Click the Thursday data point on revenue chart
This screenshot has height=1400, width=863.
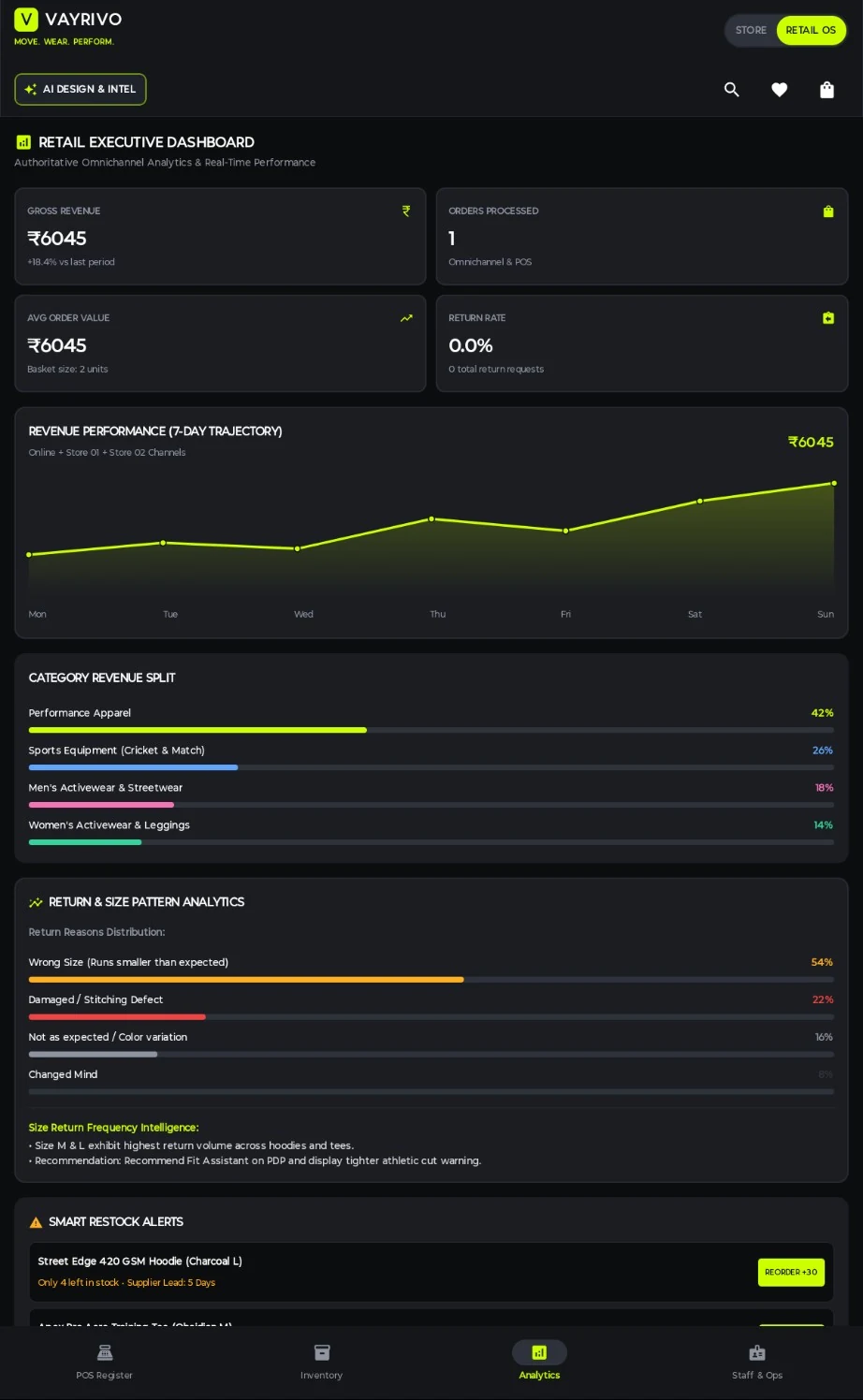coord(431,518)
